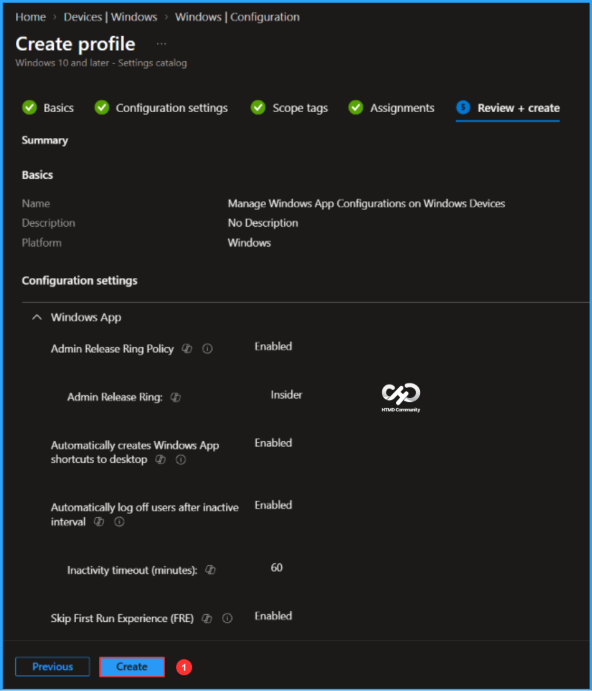Open the ellipsis menu beside Create profile
The width and height of the screenshot is (592, 691).
click(161, 44)
